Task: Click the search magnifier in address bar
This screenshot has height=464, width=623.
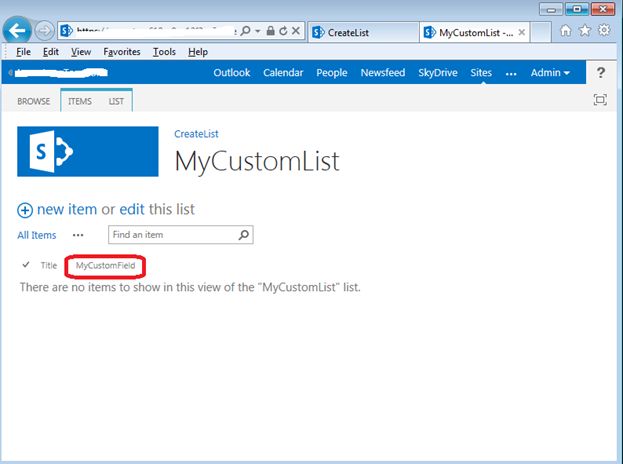Action: pos(246,31)
